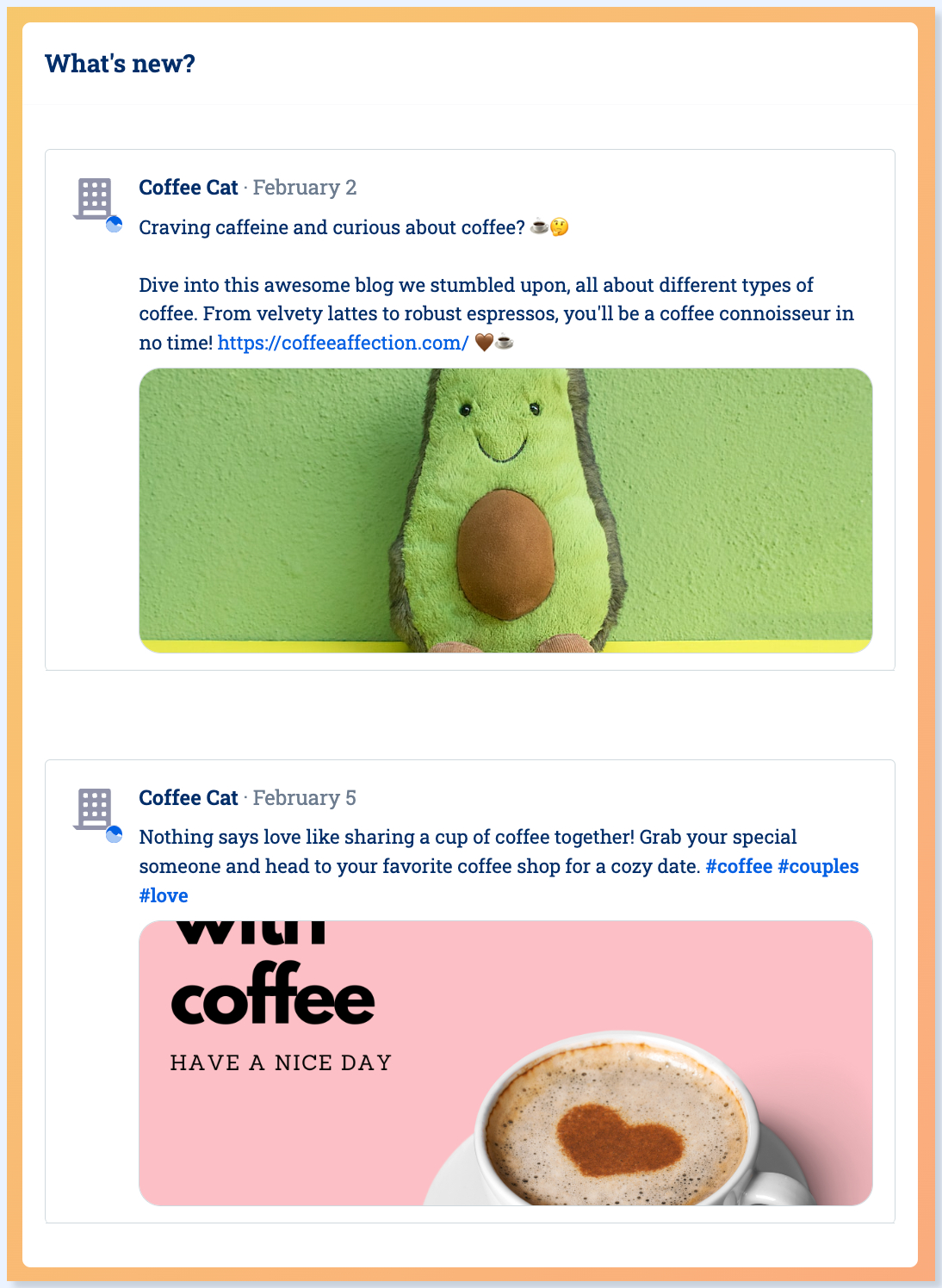The height and width of the screenshot is (1288, 942).
Task: Select the #coffee hashtag
Action: tap(739, 866)
